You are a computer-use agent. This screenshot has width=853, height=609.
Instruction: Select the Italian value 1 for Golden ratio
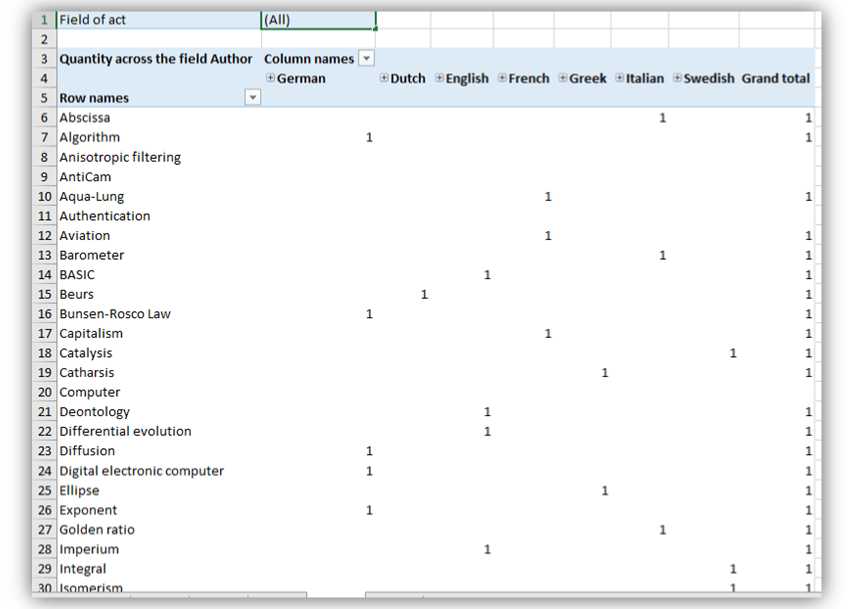[x=662, y=530]
